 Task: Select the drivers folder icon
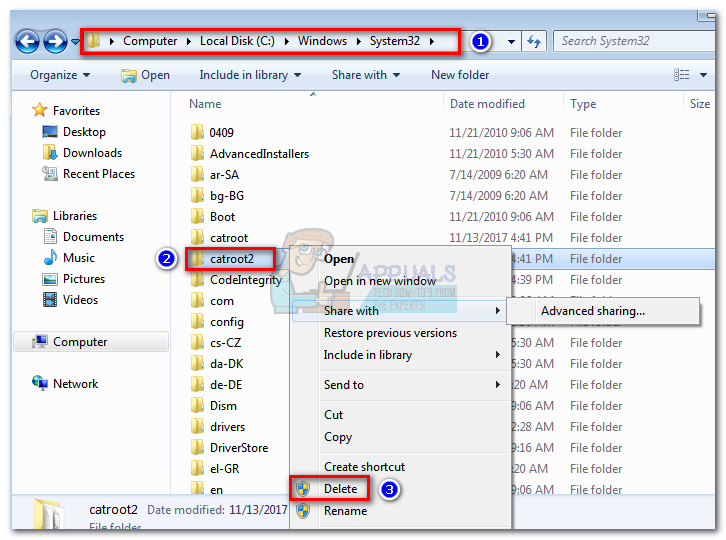point(197,426)
